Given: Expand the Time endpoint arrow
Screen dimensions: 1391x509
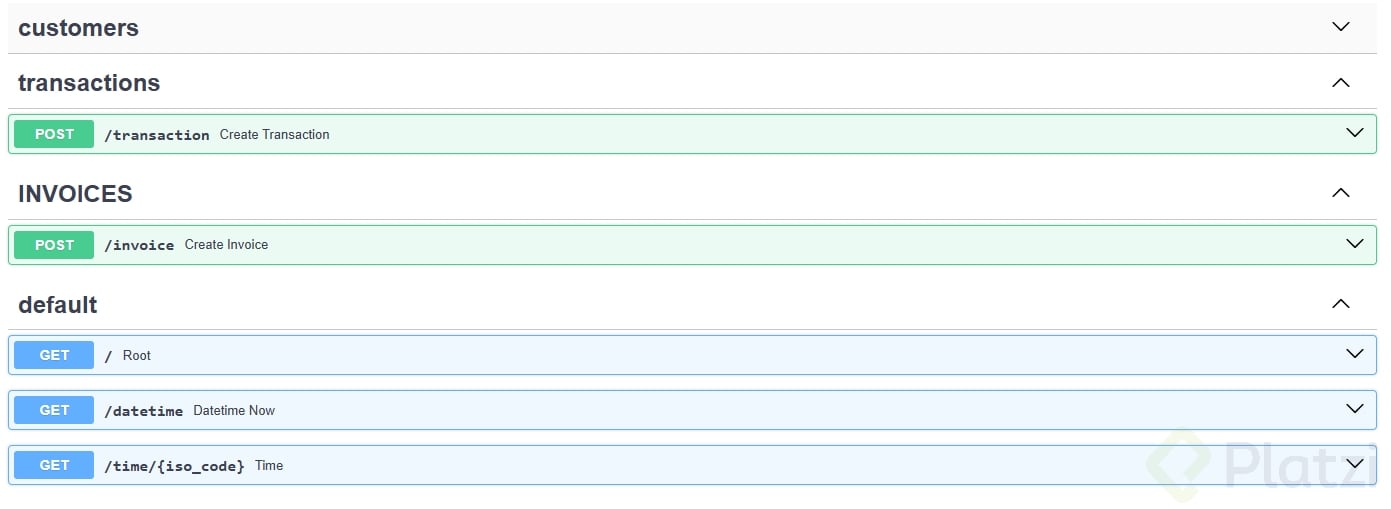Looking at the screenshot, I should (x=1355, y=464).
